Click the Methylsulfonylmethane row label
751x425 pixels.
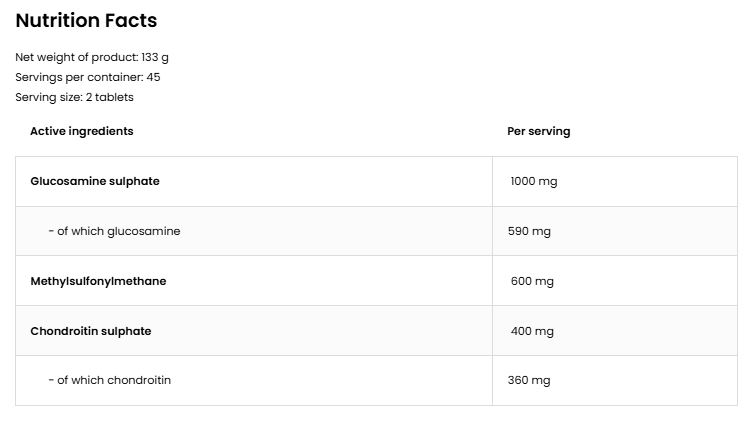98,281
